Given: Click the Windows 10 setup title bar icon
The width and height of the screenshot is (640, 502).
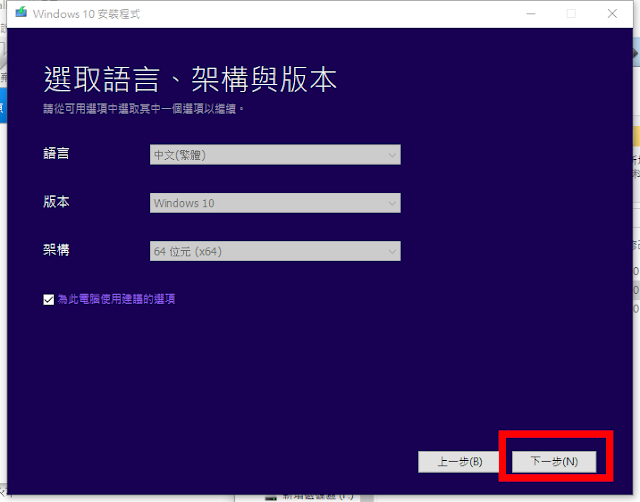Looking at the screenshot, I should point(21,13).
